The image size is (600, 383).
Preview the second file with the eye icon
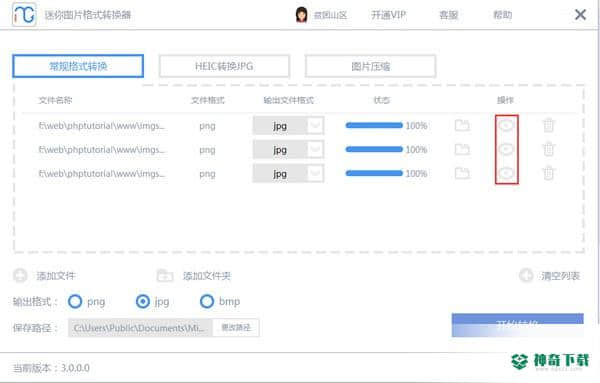[506, 149]
